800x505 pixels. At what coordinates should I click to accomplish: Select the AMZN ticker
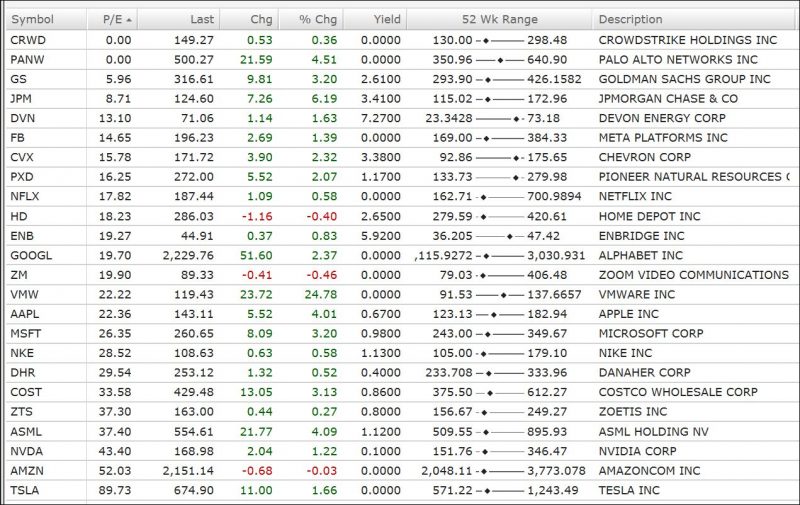point(27,470)
